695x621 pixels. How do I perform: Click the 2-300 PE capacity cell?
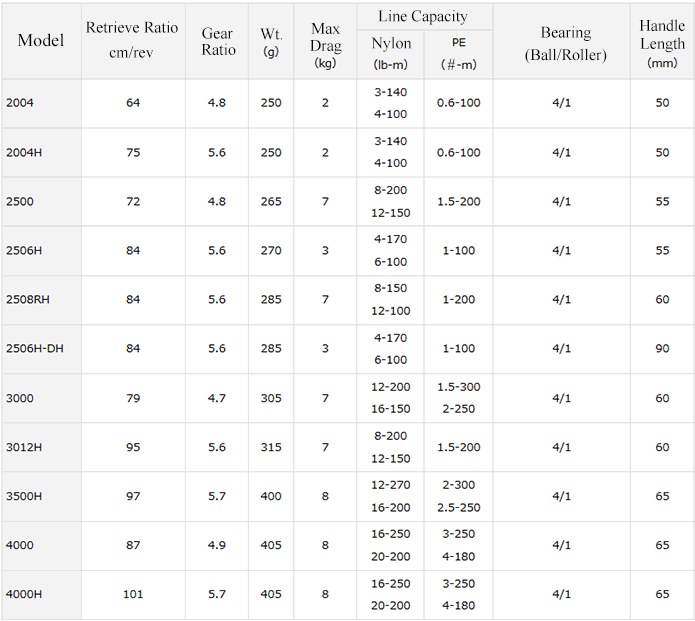(458, 485)
